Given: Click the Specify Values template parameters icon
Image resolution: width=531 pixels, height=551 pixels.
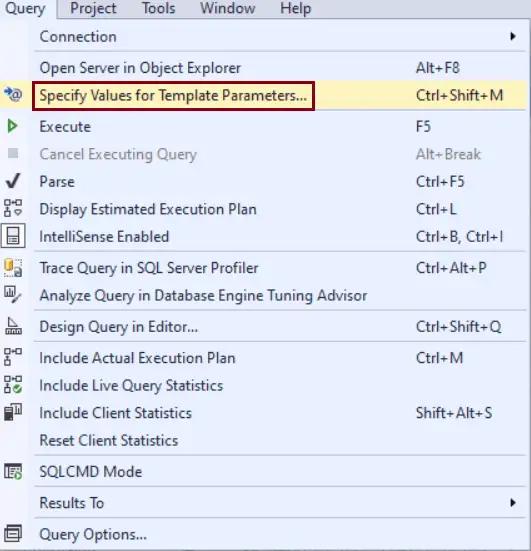Looking at the screenshot, I should (x=13, y=95).
